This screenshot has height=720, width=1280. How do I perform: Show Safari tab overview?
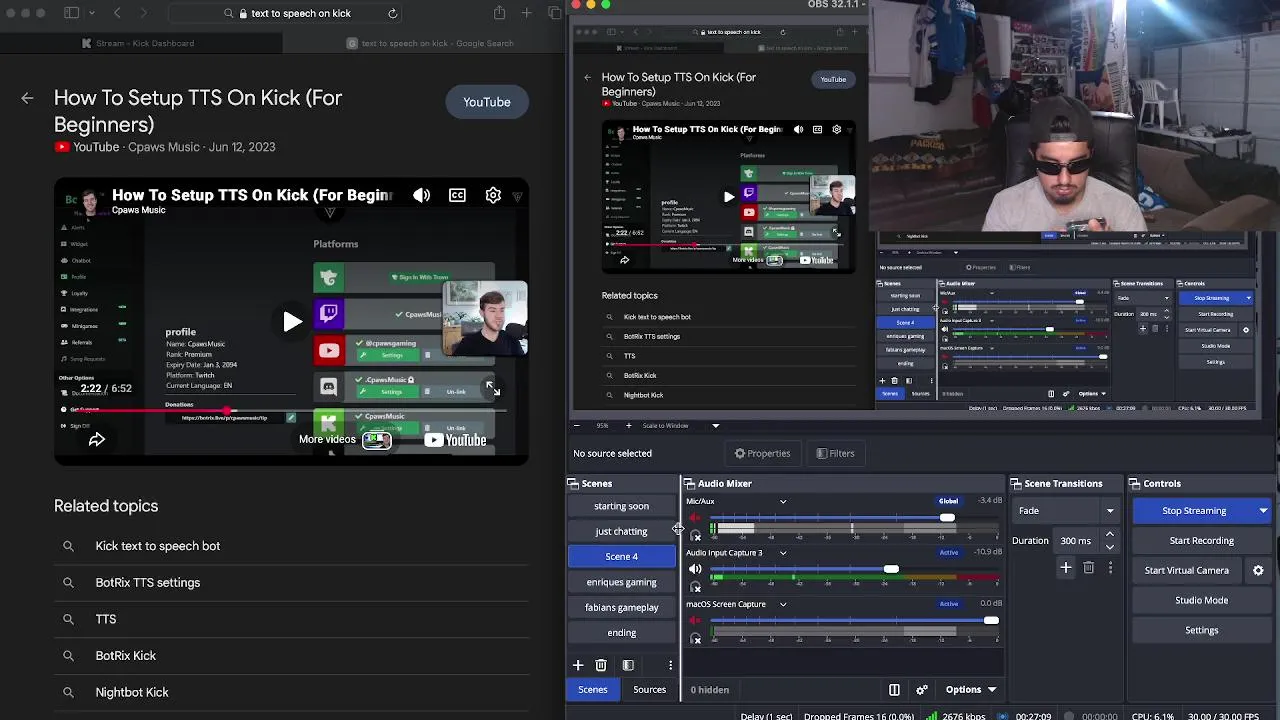[x=555, y=13]
